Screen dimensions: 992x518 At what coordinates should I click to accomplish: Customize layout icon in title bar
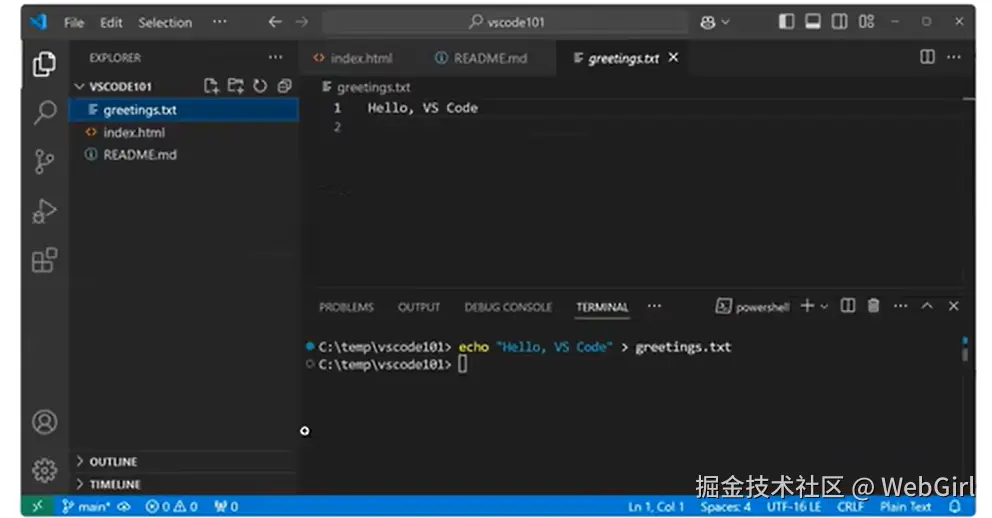pyautogui.click(x=866, y=22)
